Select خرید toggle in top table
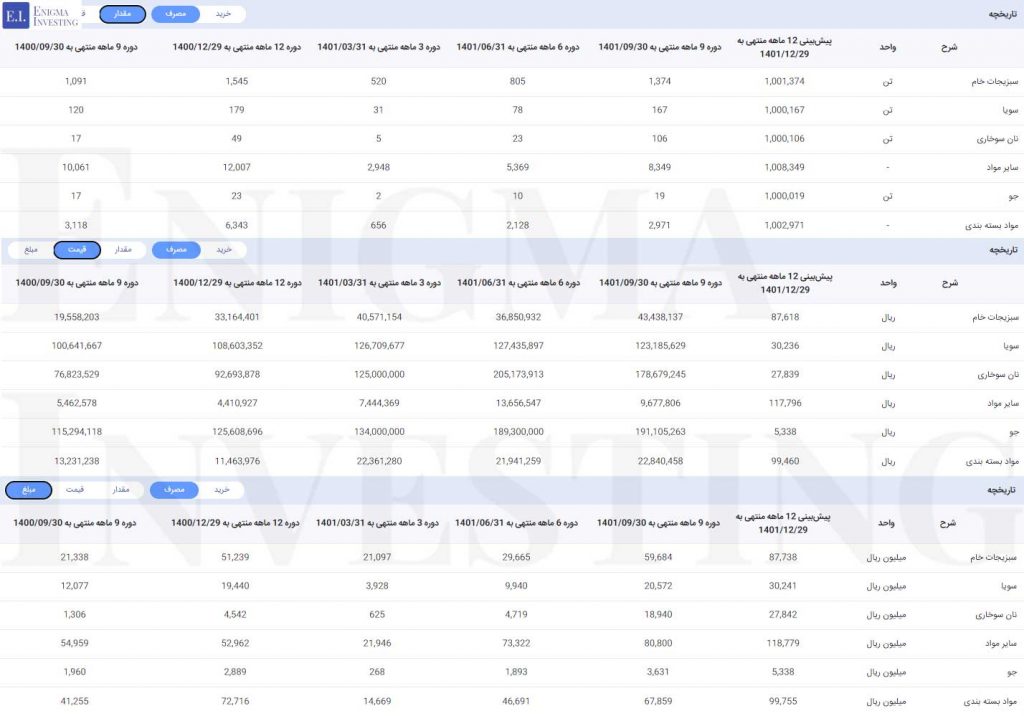Image resolution: width=1024 pixels, height=716 pixels. pos(223,14)
